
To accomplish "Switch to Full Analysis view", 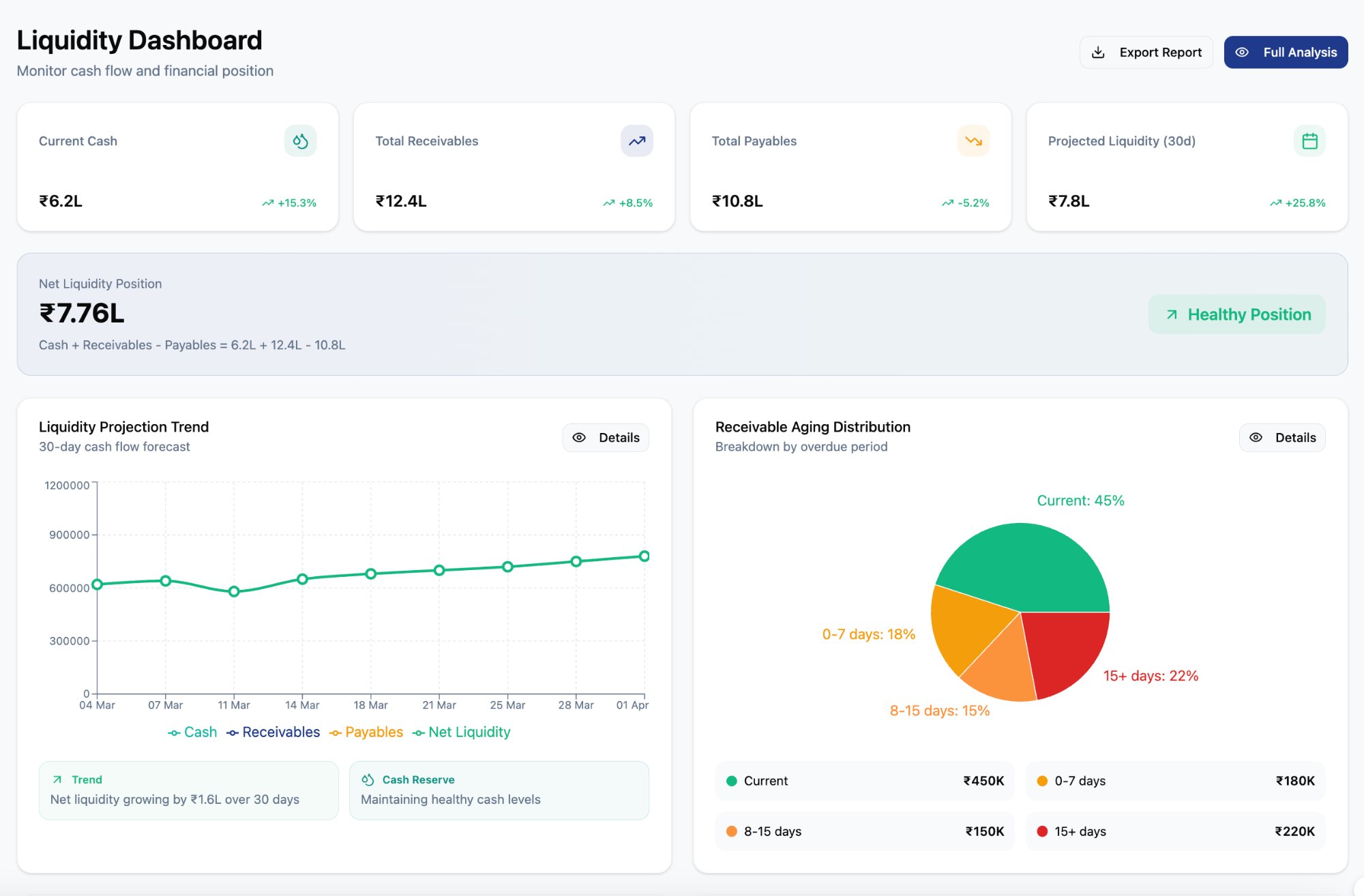I will click(x=1285, y=51).
